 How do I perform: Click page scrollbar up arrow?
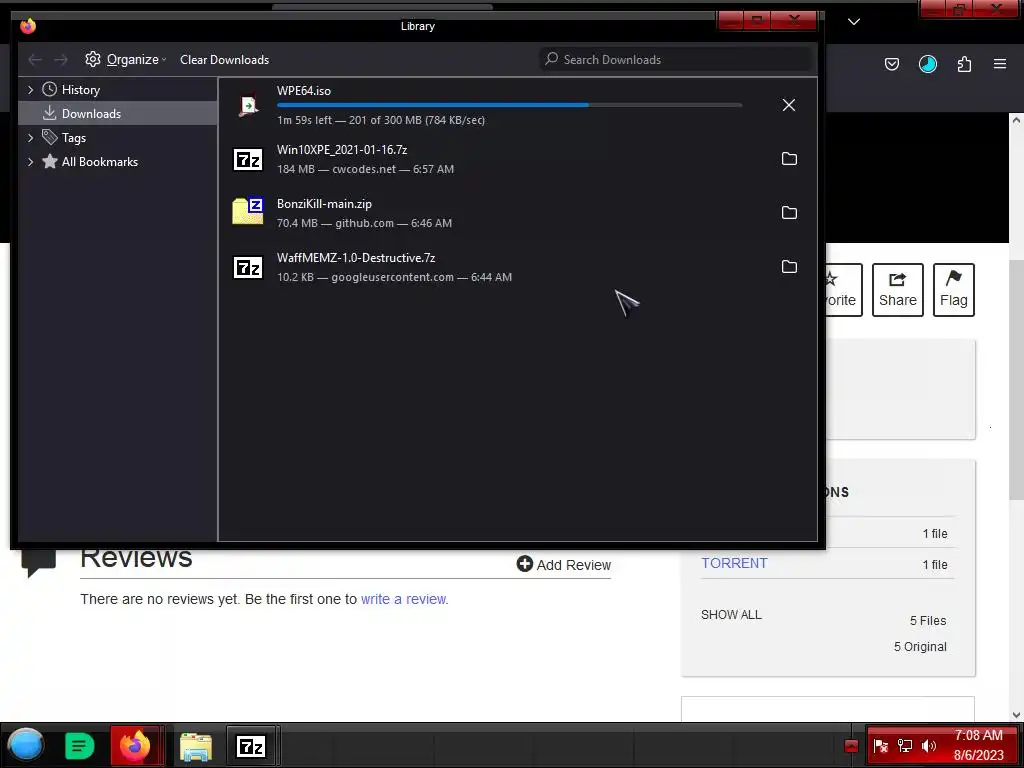point(1016,120)
